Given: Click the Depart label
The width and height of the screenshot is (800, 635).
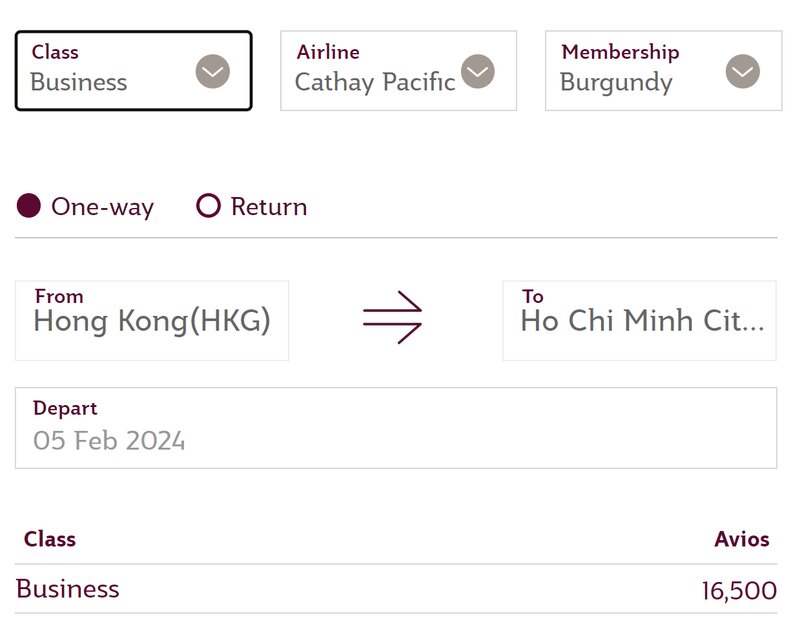Looking at the screenshot, I should point(65,409).
